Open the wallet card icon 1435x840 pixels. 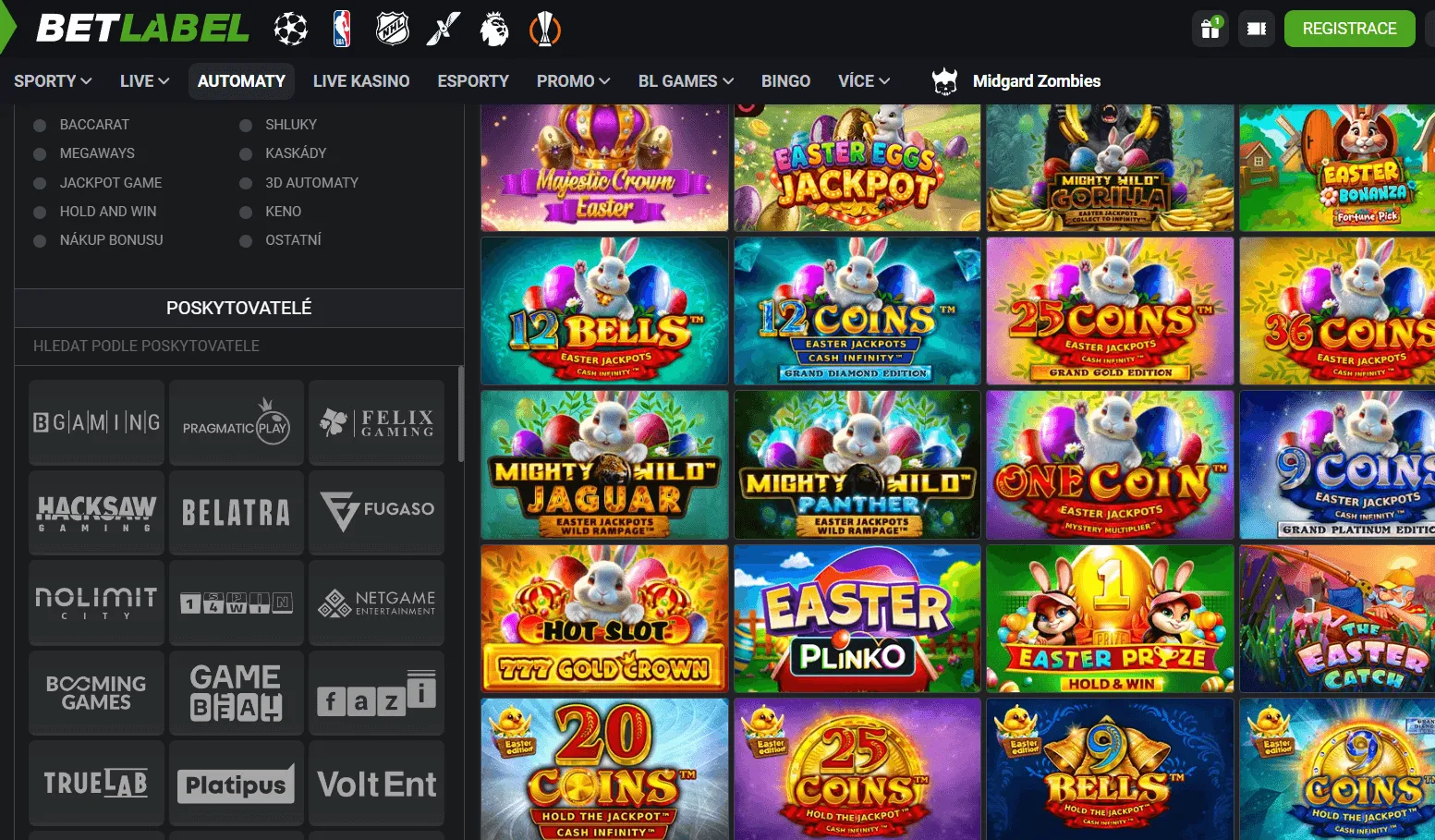point(1256,29)
